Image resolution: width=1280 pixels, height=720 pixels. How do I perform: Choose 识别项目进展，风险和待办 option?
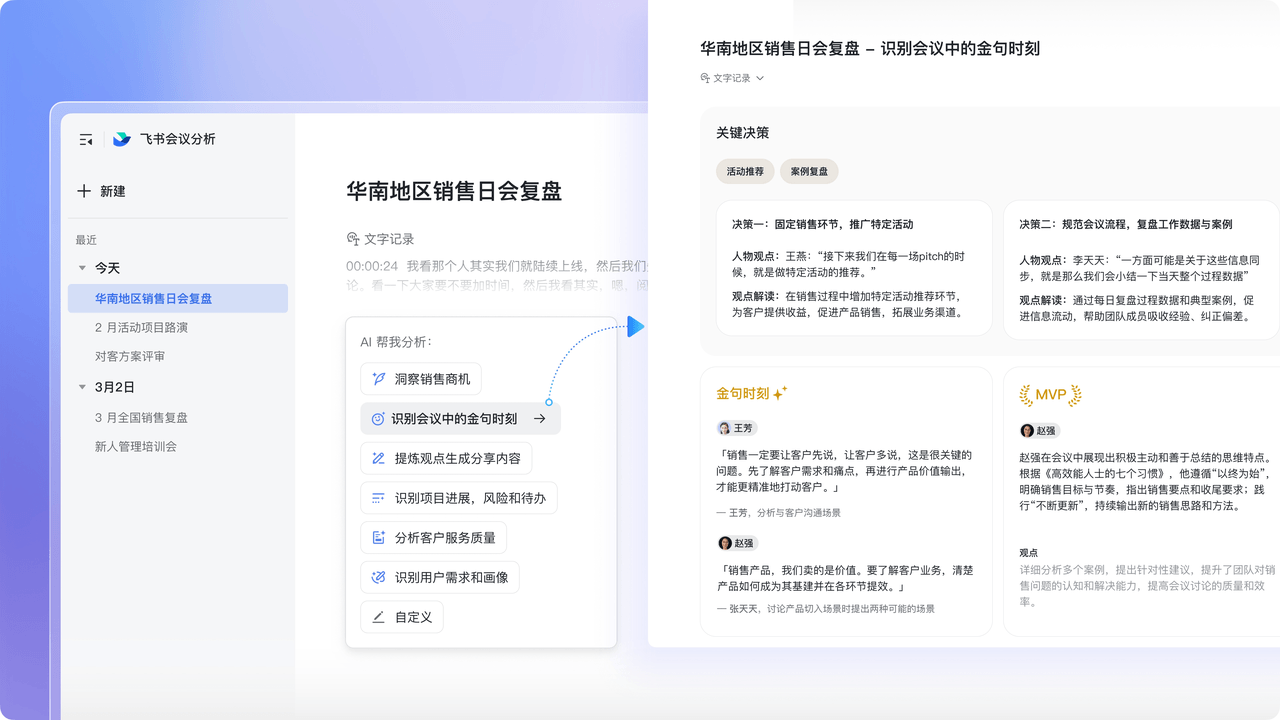click(x=459, y=498)
